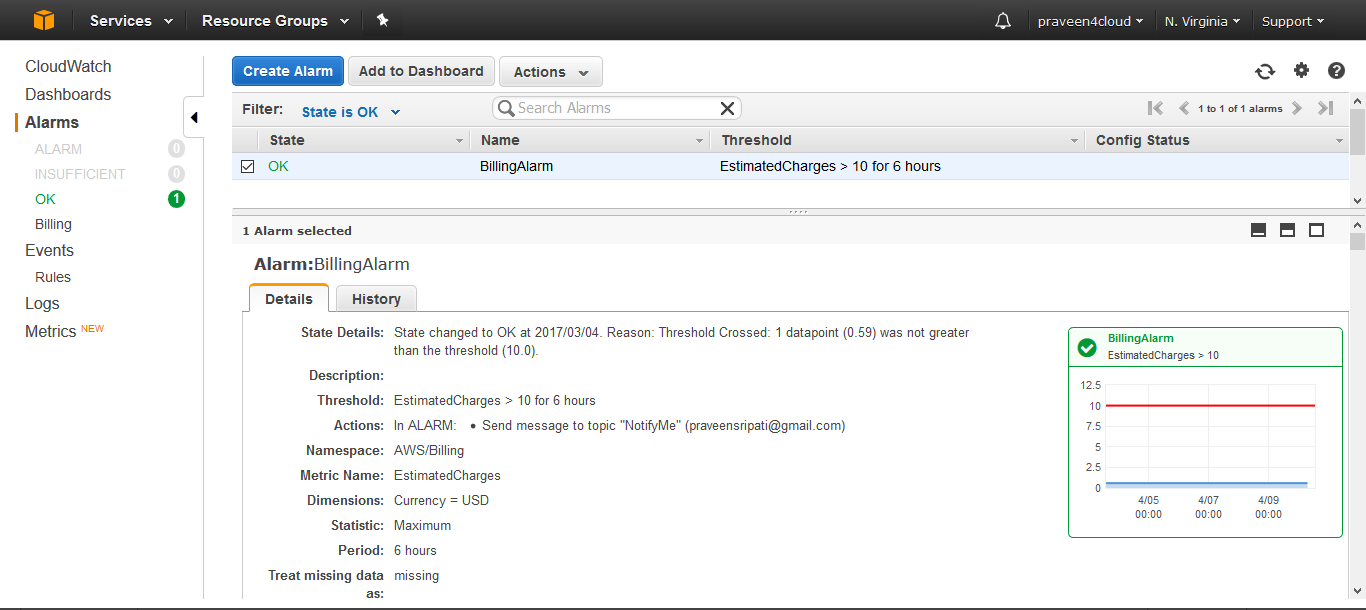Open the State is OK filter dropdown
Image resolution: width=1366 pixels, height=610 pixels.
[350, 111]
